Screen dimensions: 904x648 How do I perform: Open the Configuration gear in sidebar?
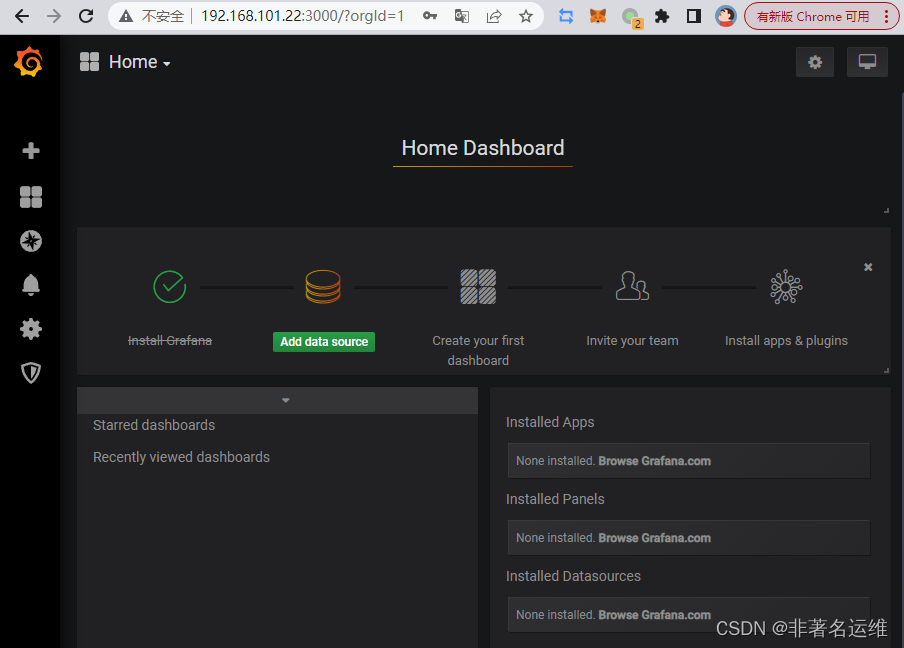[x=31, y=329]
